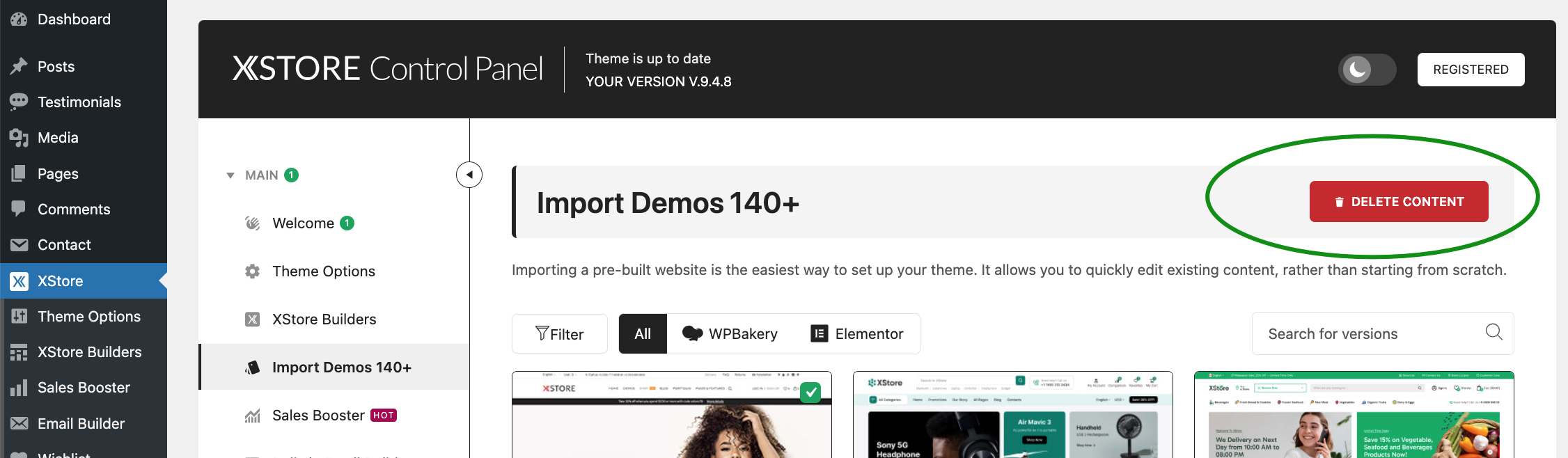Click the Posts pin icon
The width and height of the screenshot is (1568, 458).
click(19, 66)
